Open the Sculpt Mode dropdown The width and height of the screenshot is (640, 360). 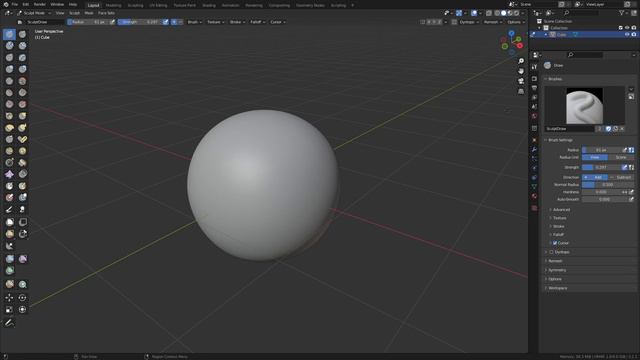[34, 13]
